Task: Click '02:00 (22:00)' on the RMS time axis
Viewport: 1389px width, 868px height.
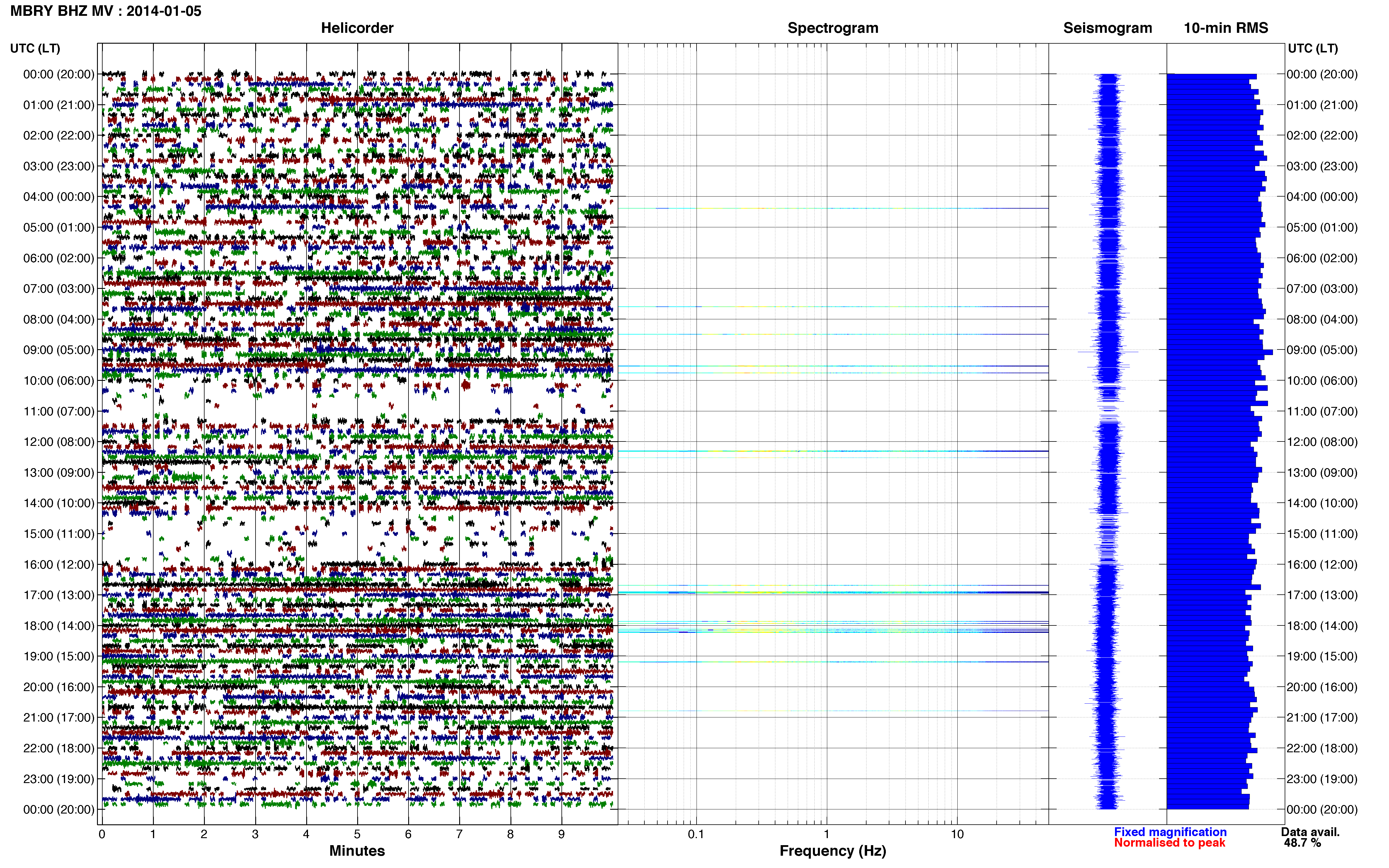Action: click(1322, 135)
